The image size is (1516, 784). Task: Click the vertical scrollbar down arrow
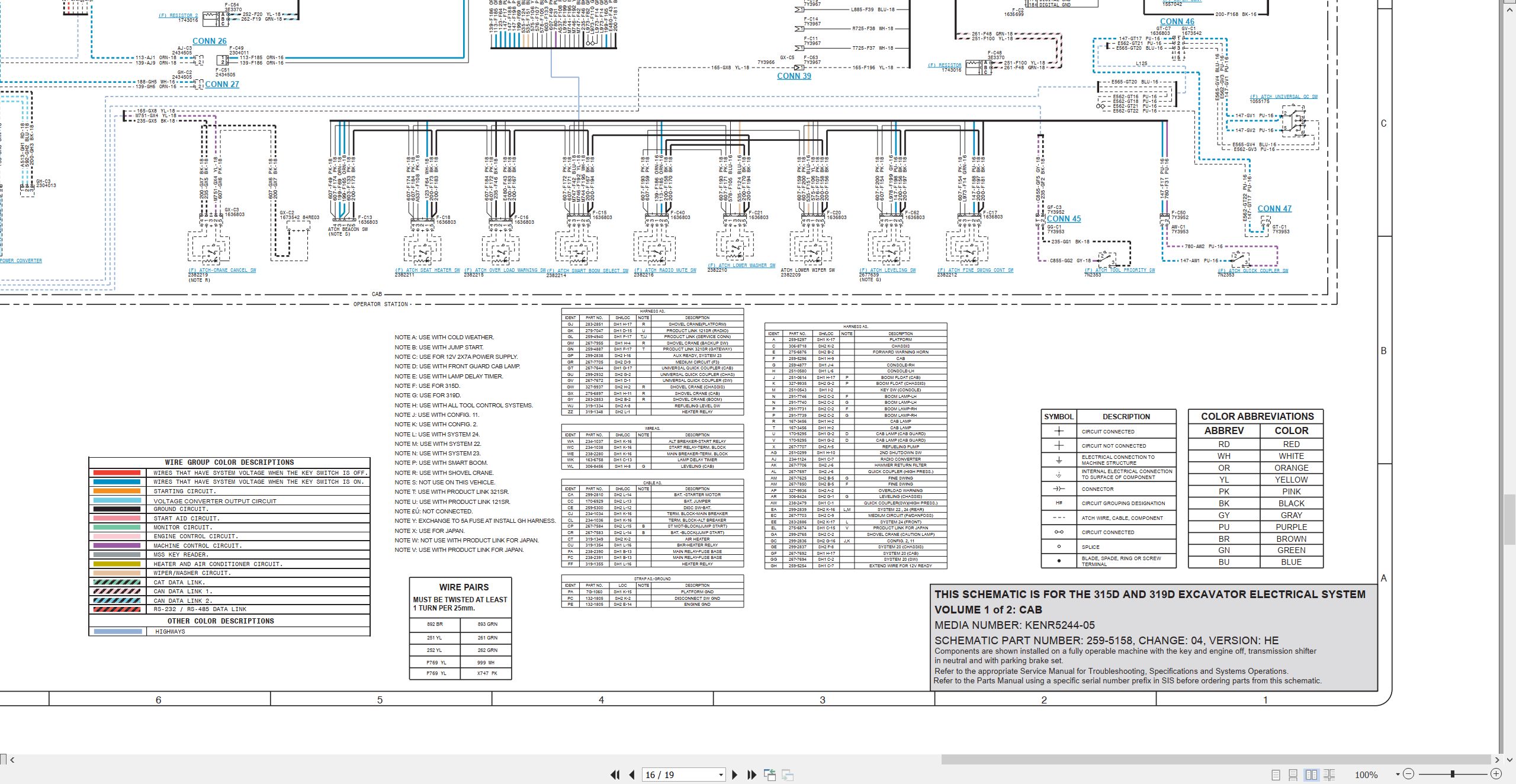(x=1509, y=759)
